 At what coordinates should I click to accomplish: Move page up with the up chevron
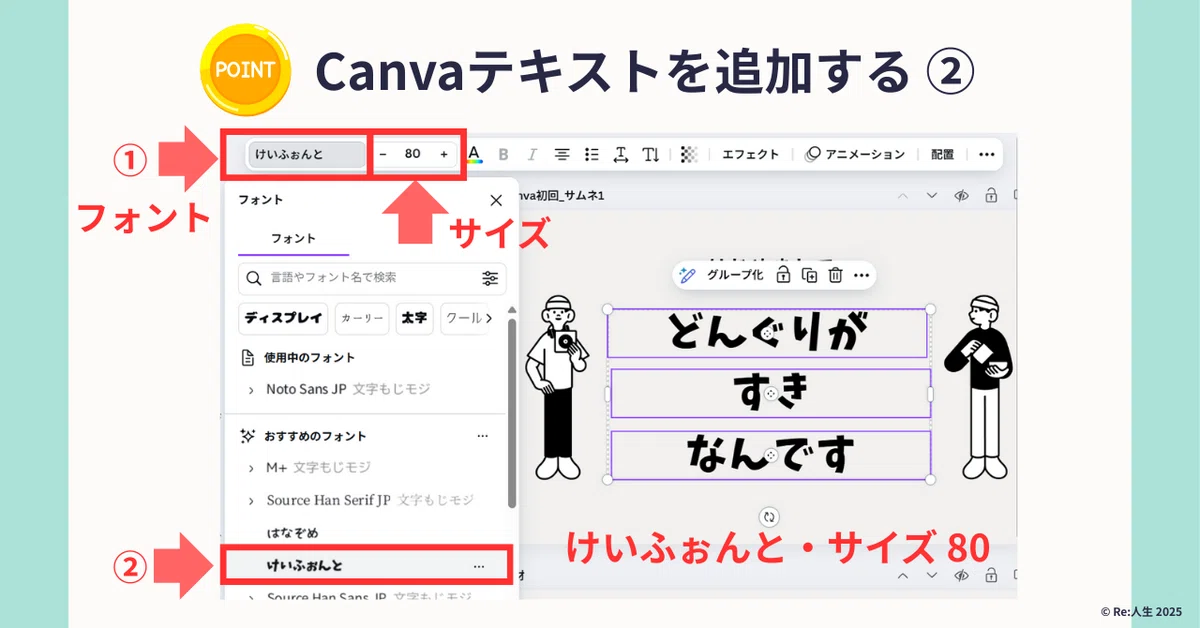click(x=903, y=196)
